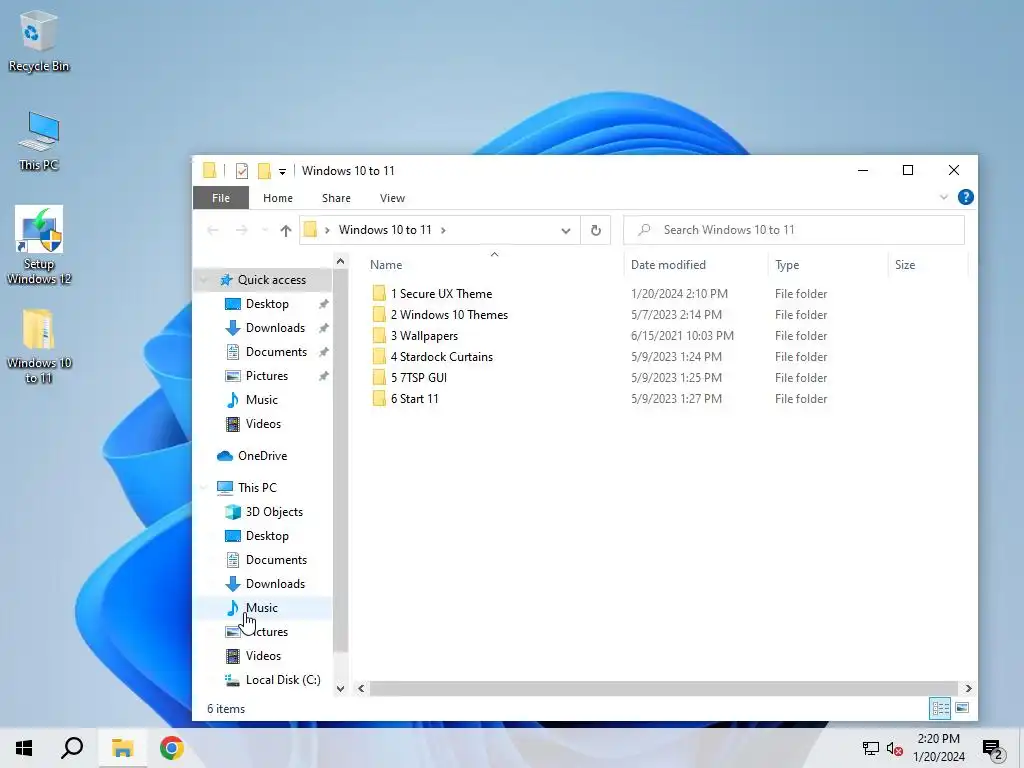Switch to Large icons view button
The image size is (1024, 768).
962,708
